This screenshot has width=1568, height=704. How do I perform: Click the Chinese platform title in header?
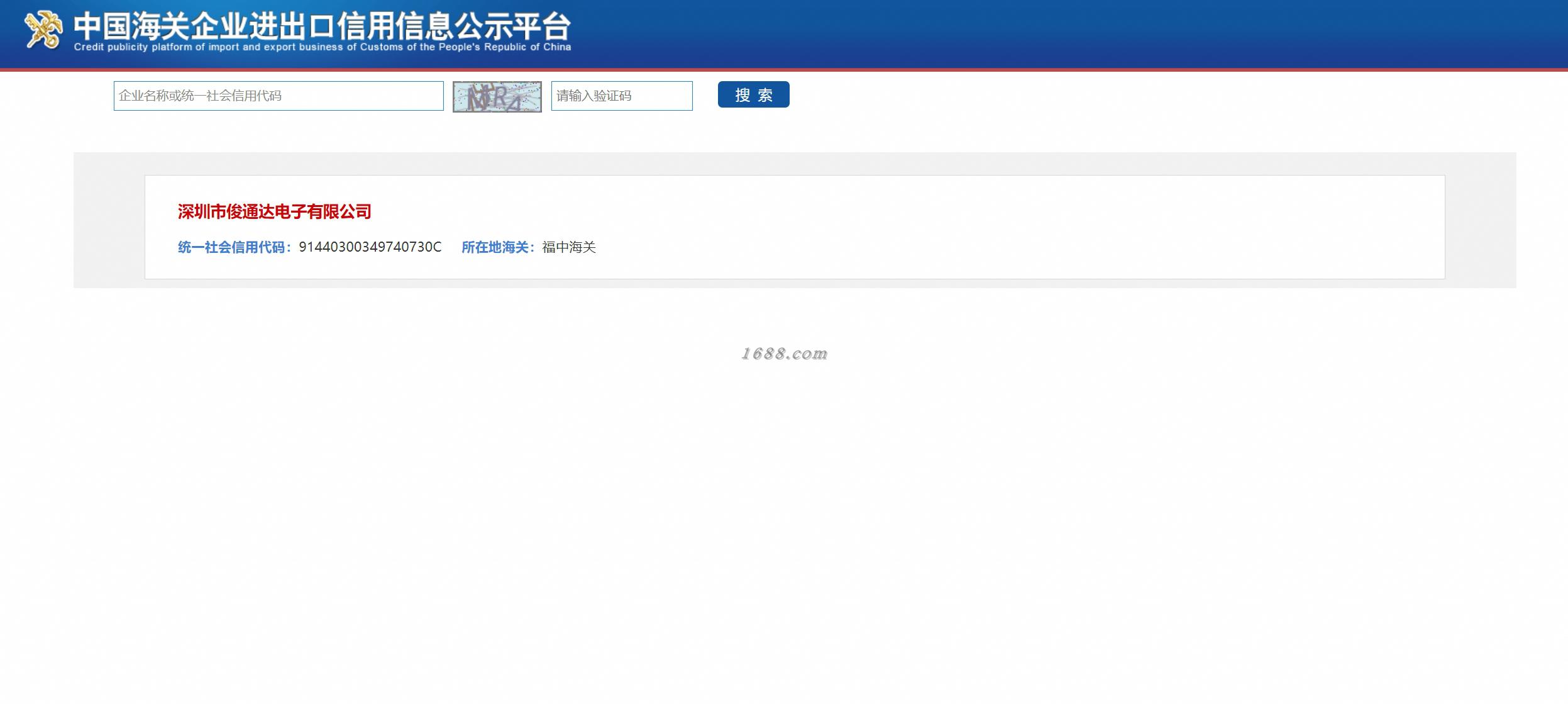click(x=321, y=25)
